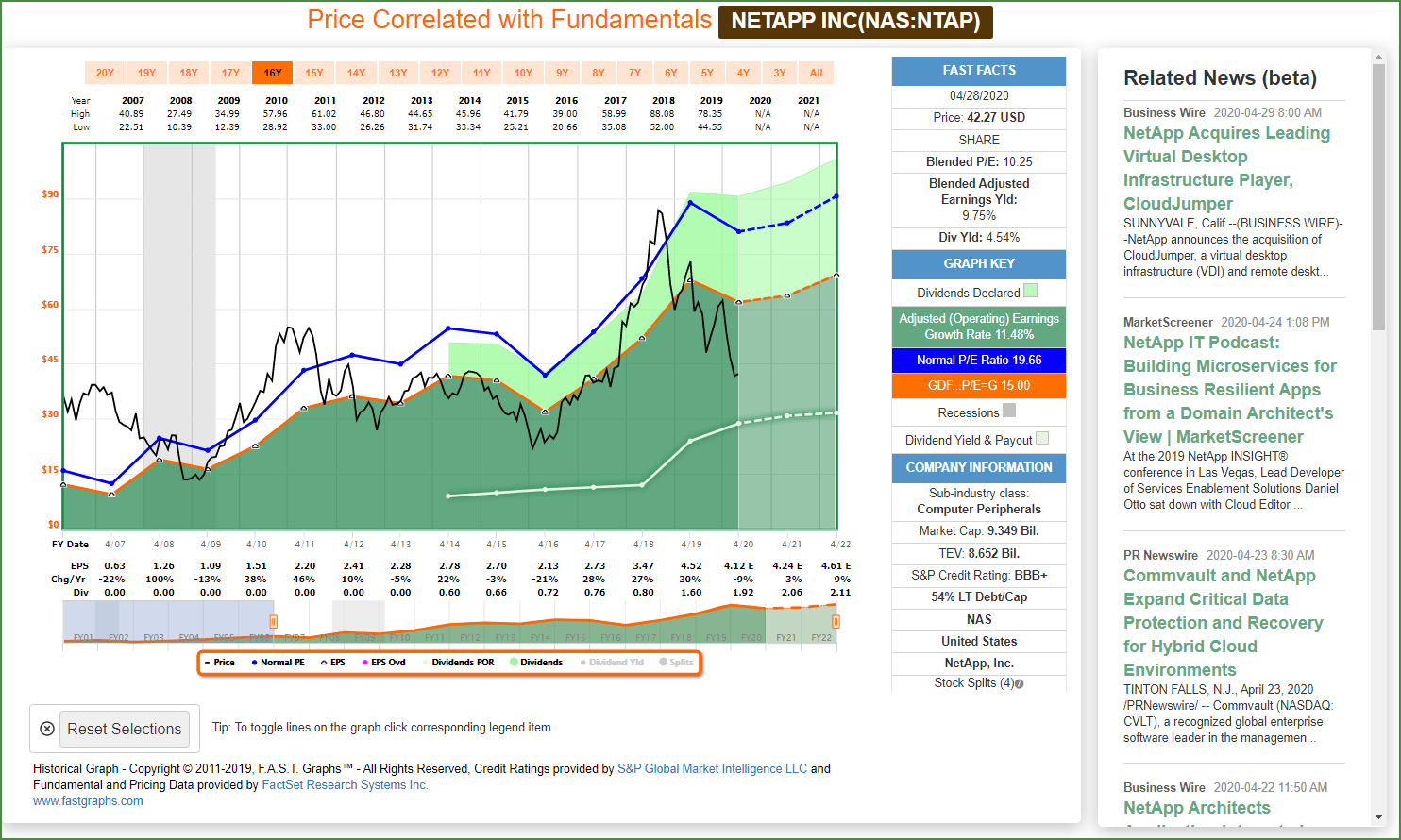Click the Dividend Yield & Payout swatch
1401x840 pixels.
pos(1042,438)
